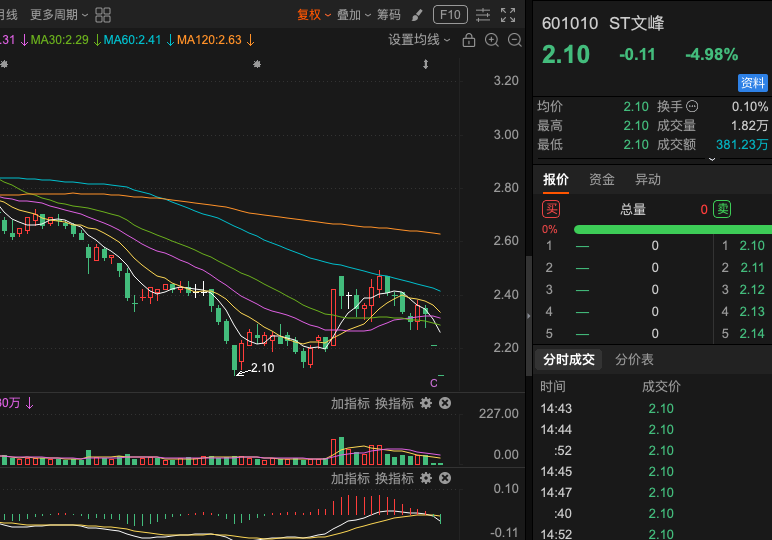
Task: Click the green 卖 sell icon
Action: [722, 209]
